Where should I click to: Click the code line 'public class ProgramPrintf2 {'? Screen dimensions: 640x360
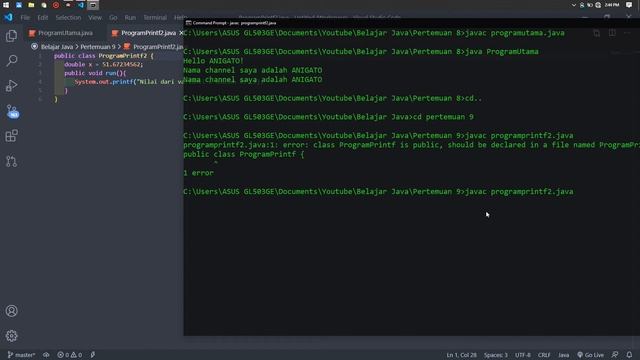tap(104, 56)
